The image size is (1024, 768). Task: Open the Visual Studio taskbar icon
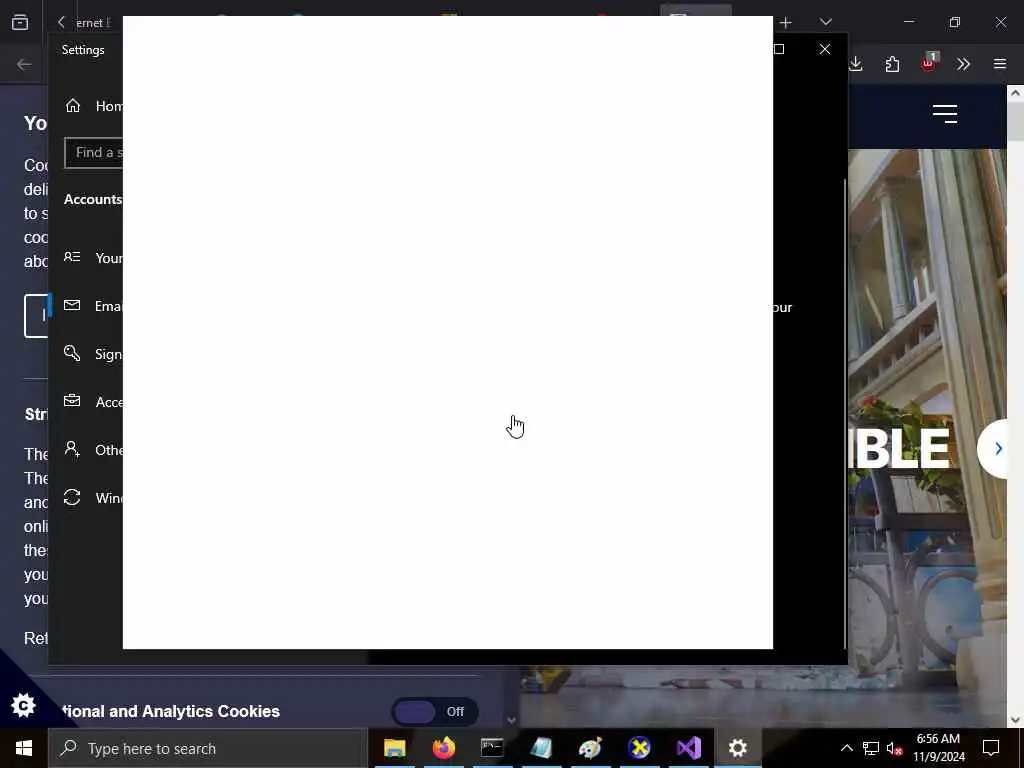click(688, 748)
